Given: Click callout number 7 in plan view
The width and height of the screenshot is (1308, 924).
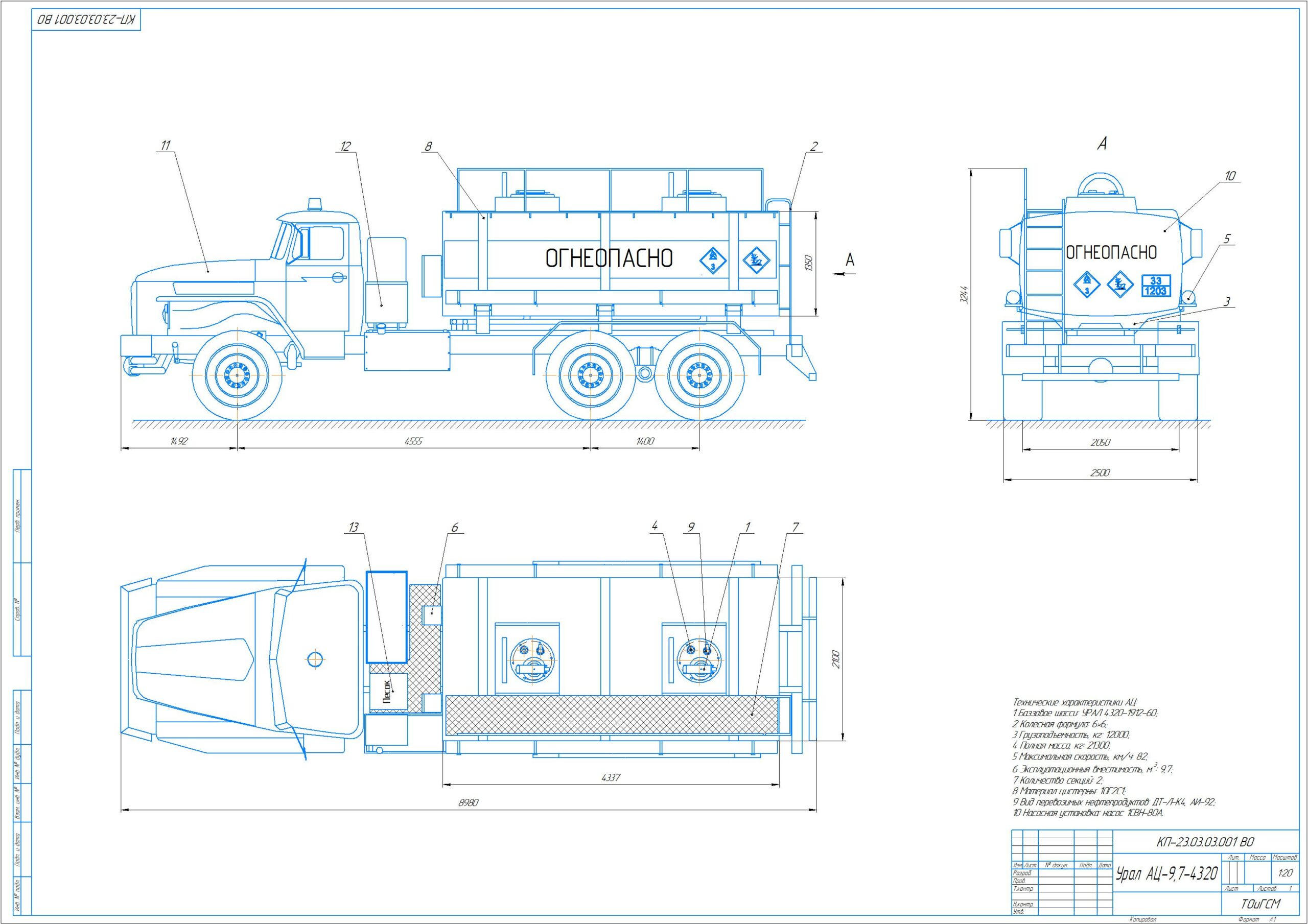Looking at the screenshot, I should tap(796, 527).
